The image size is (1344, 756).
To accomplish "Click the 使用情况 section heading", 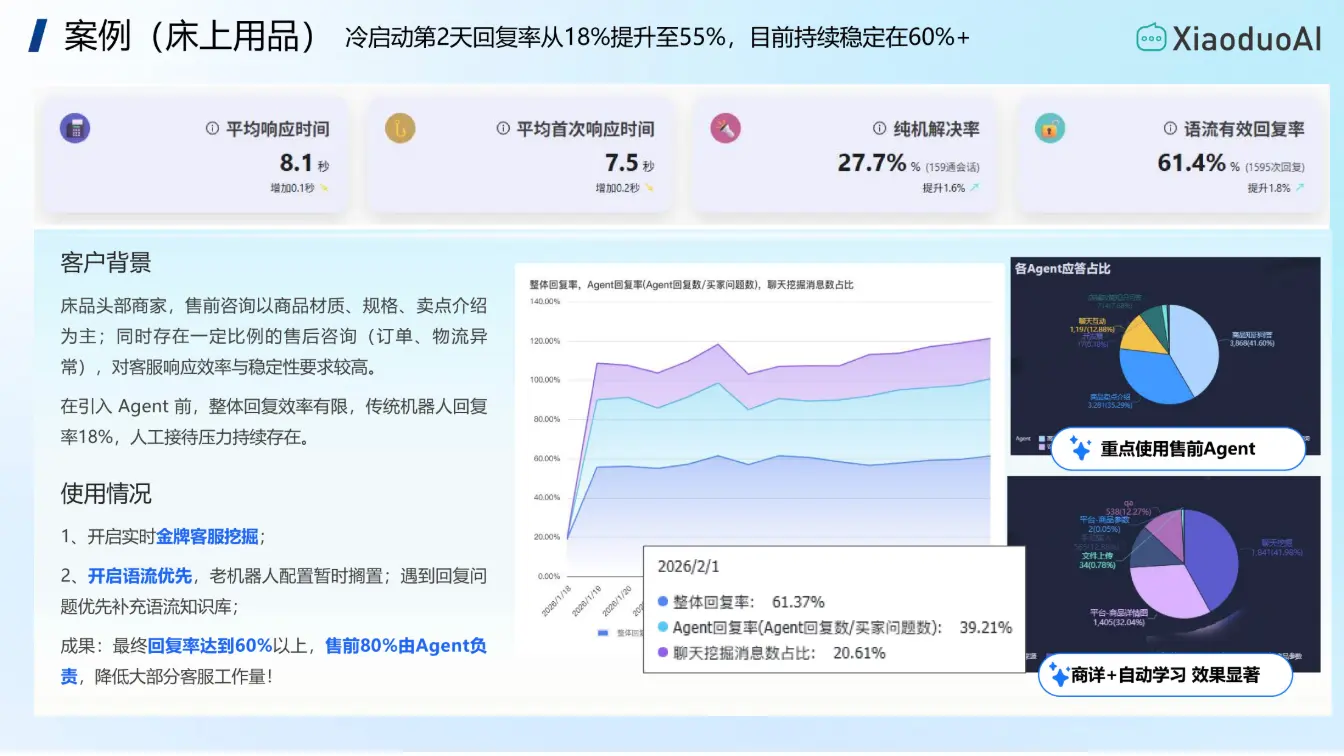I will click(106, 494).
